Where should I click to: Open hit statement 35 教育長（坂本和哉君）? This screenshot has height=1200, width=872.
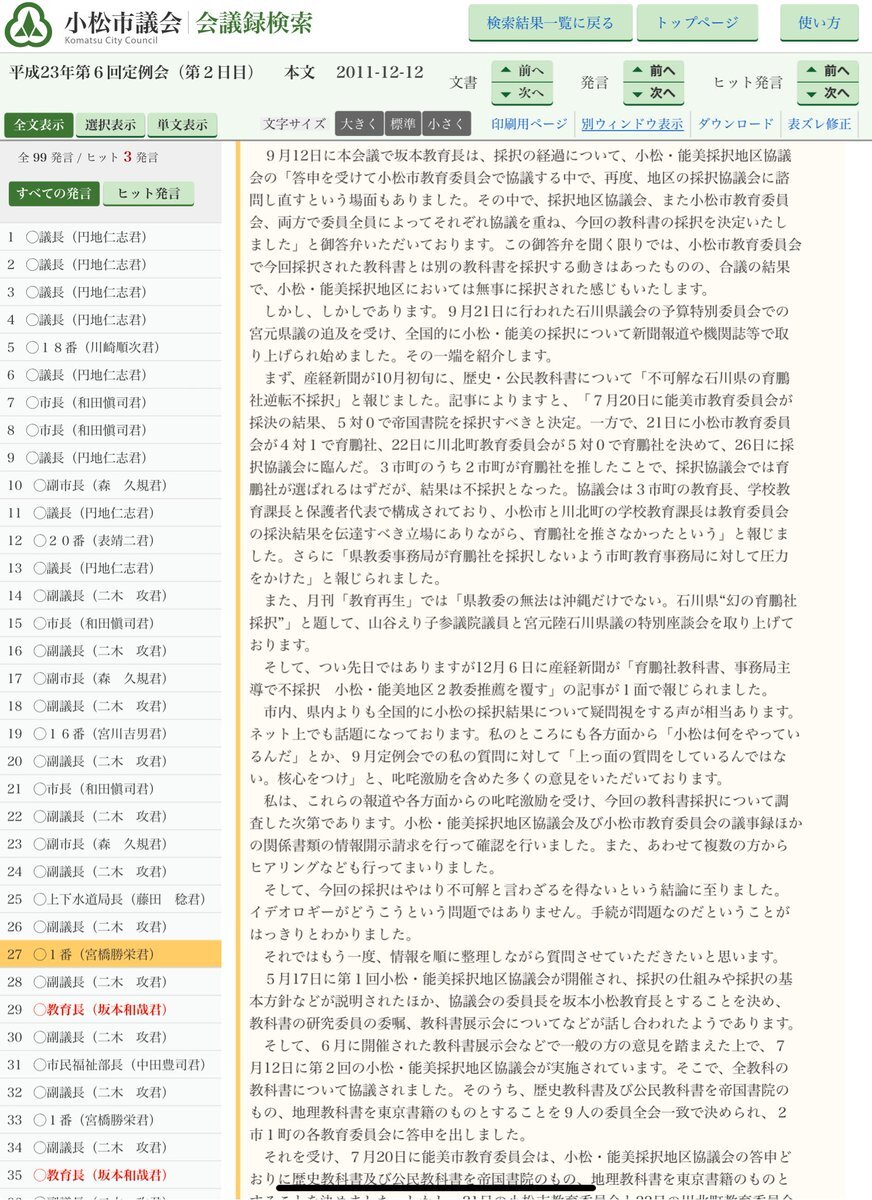pos(111,1174)
